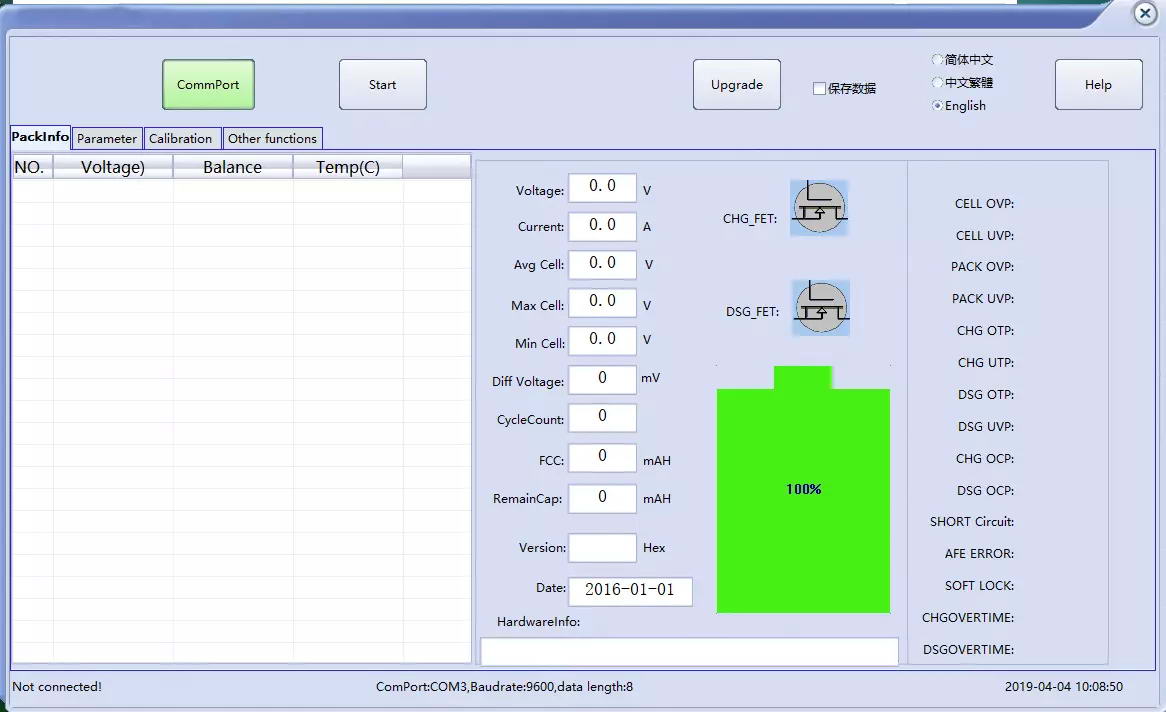
Task: Click the CHG OCP: status label
Action: point(985,458)
